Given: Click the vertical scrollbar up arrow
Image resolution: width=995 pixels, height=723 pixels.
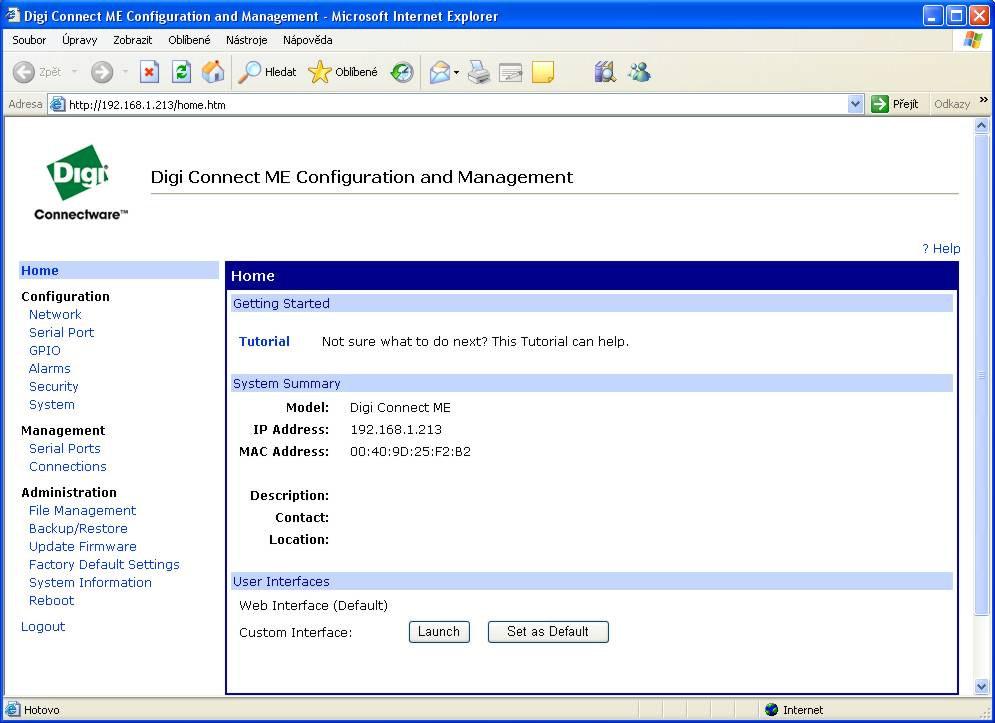Looking at the screenshot, I should (982, 125).
